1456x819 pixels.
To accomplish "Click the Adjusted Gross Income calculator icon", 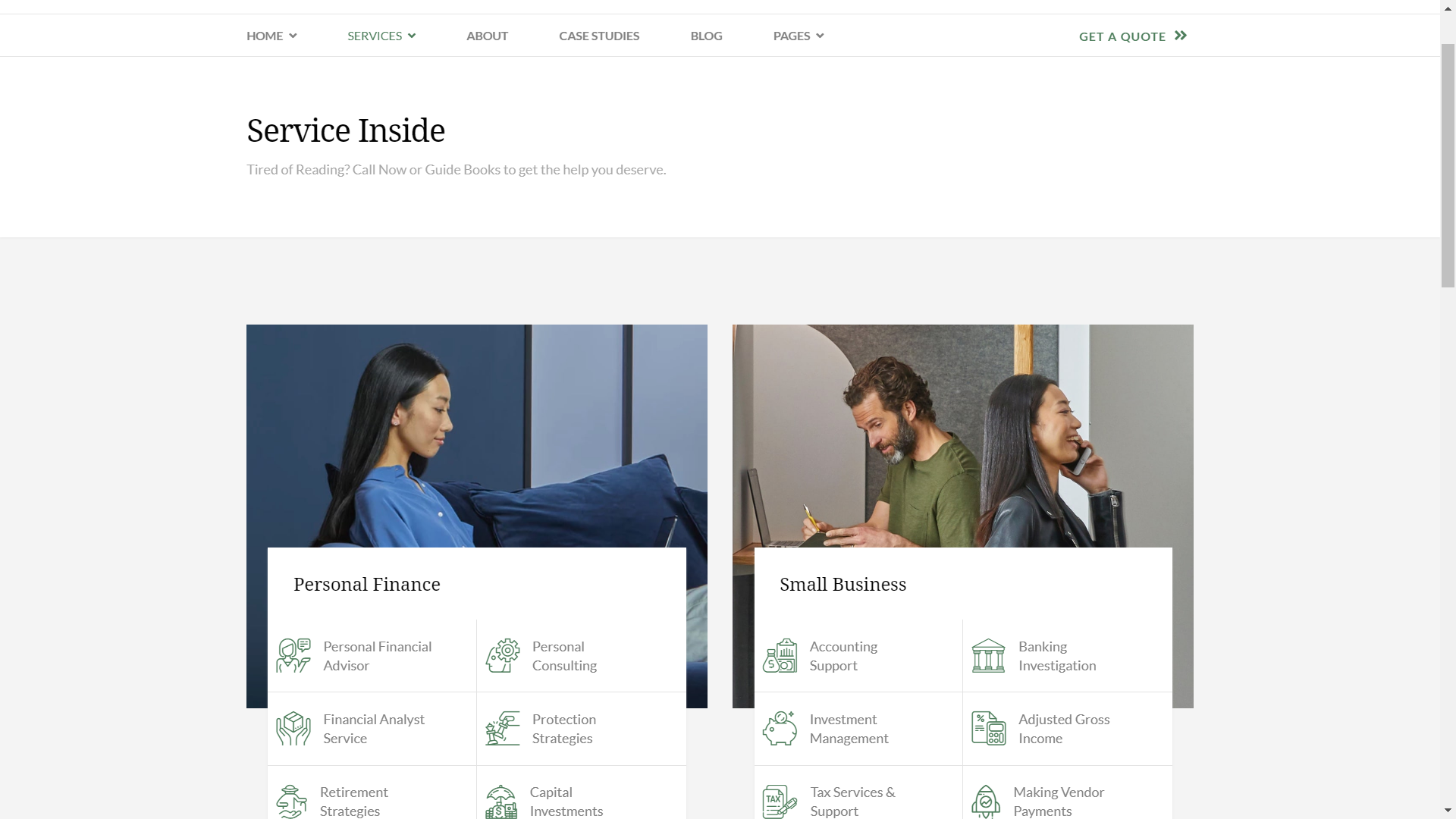I will (989, 729).
